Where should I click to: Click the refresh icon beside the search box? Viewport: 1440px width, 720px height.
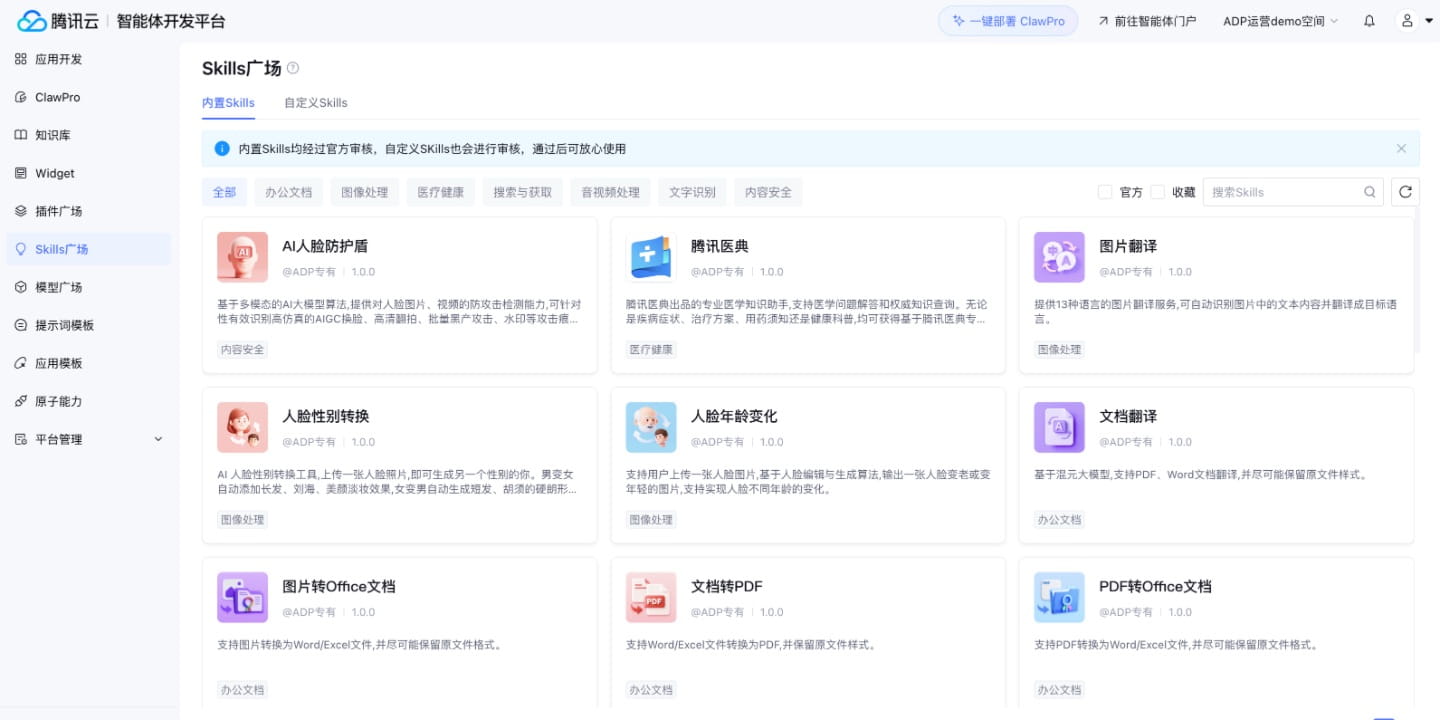coord(1405,192)
